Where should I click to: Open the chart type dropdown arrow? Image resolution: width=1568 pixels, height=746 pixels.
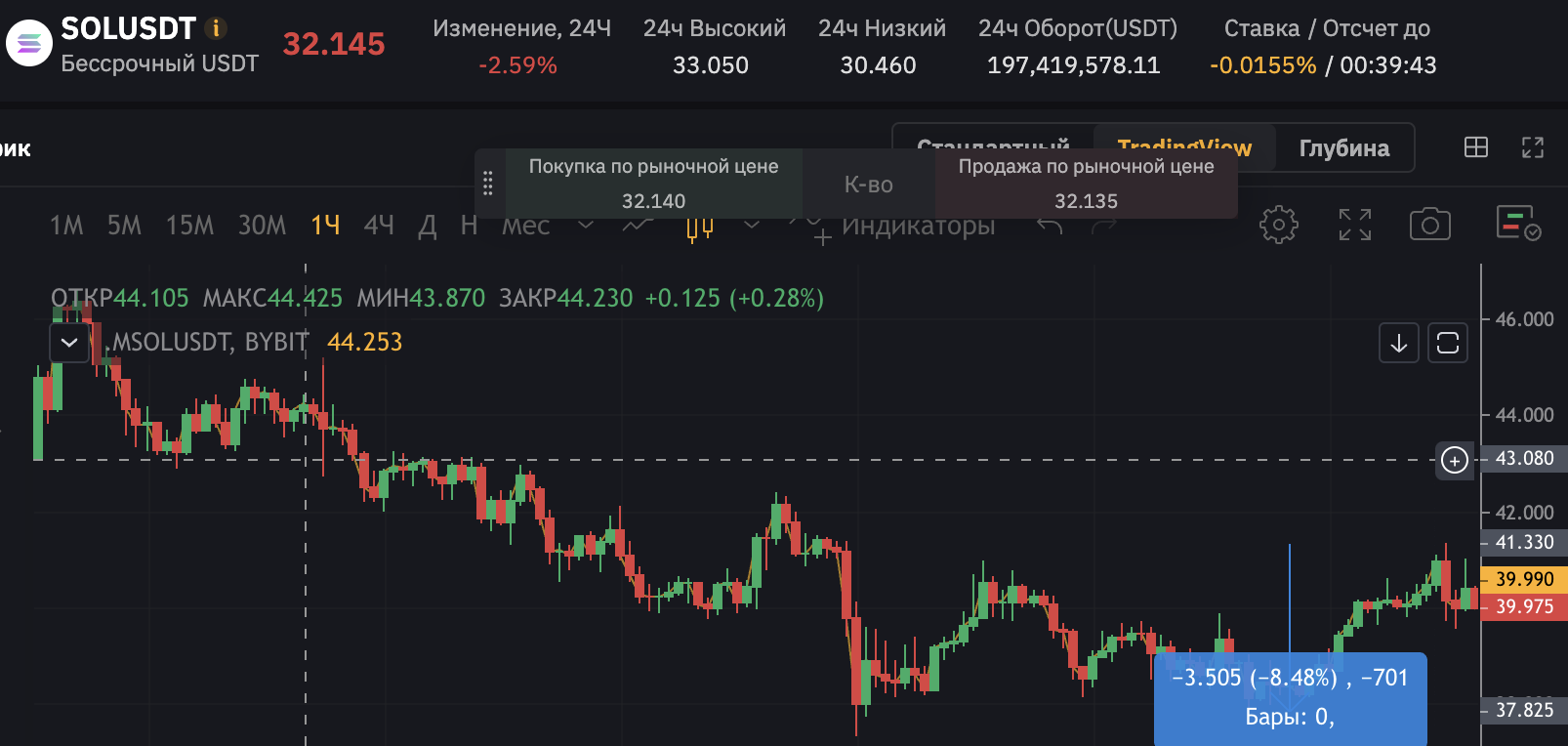pos(752,226)
